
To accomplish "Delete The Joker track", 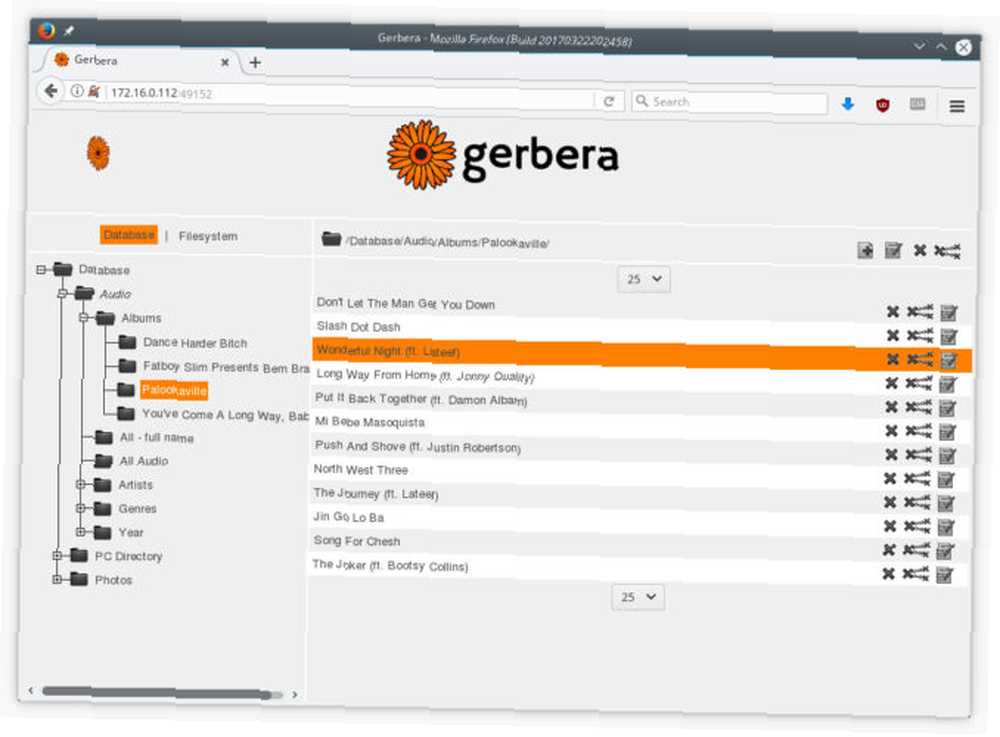I will tap(888, 574).
